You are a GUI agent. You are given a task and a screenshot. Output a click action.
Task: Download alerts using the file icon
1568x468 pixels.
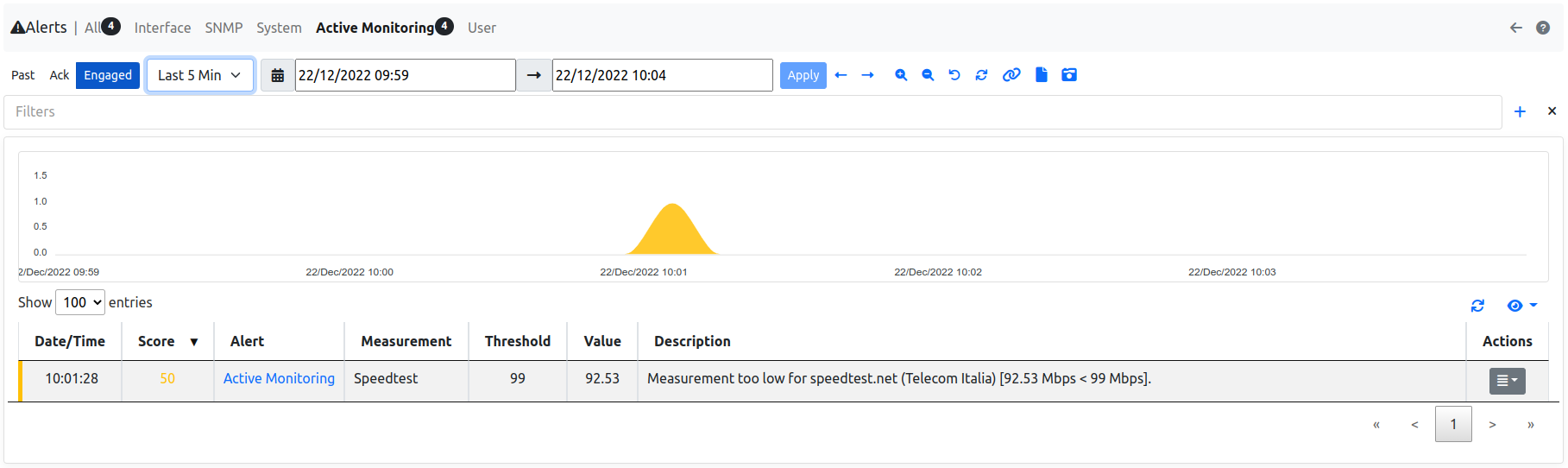point(1042,75)
